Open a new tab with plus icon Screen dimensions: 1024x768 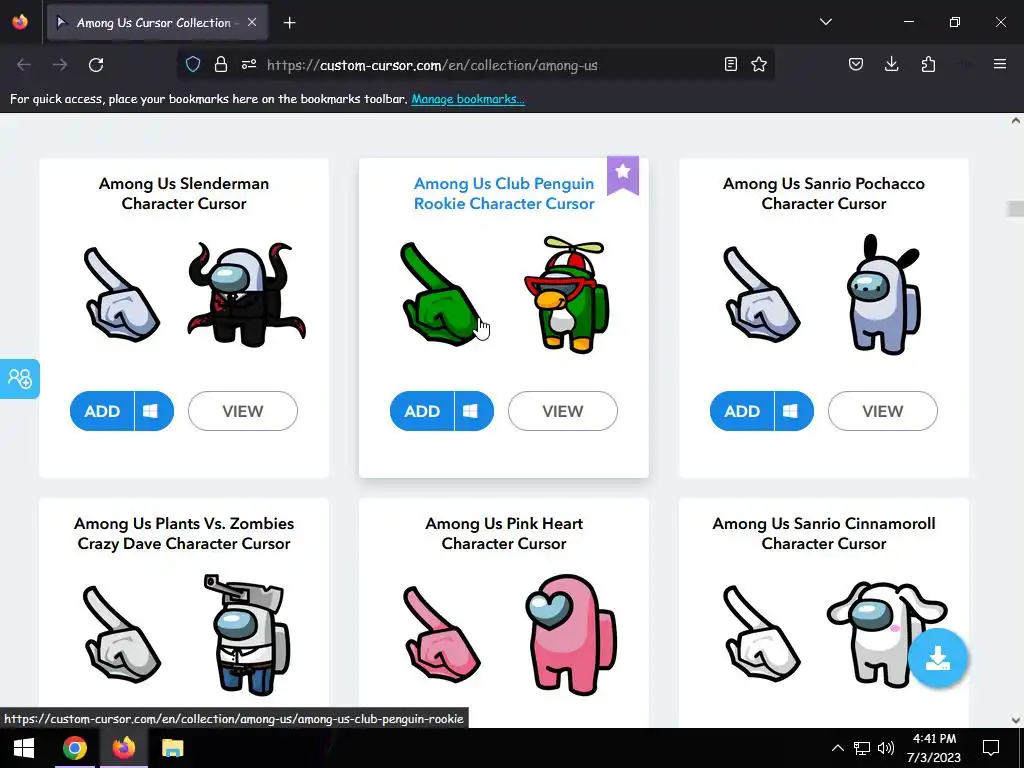coord(289,23)
